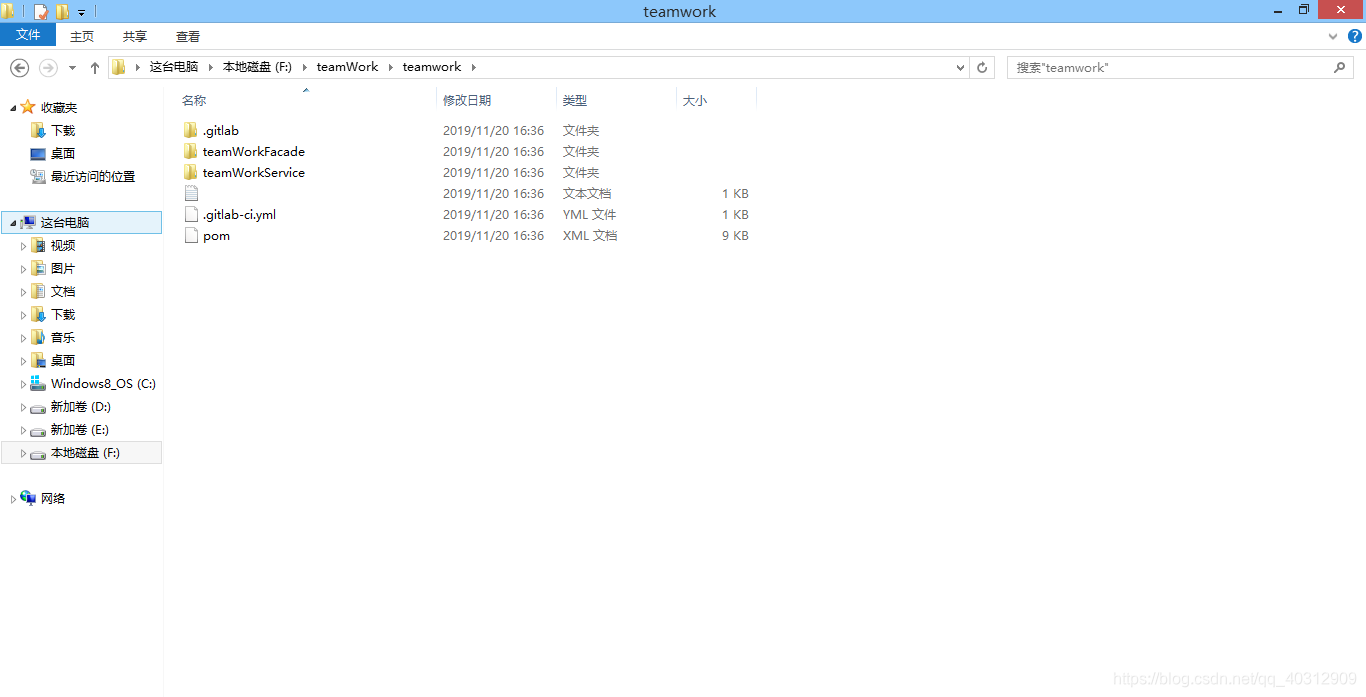The width and height of the screenshot is (1366, 697).
Task: Open the 视频 library in sidebar
Action: (63, 246)
